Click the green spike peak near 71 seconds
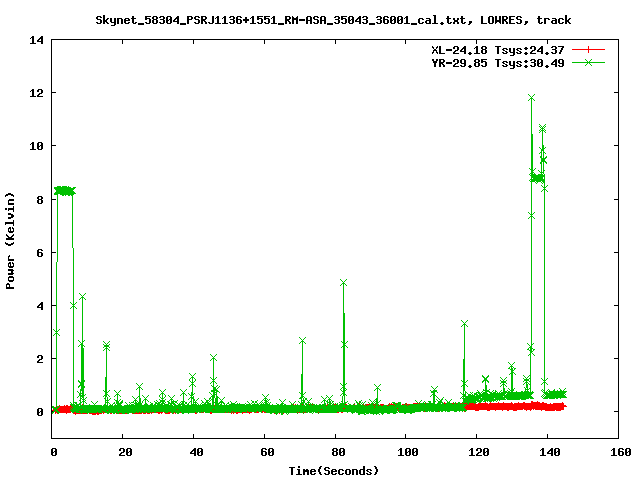This screenshot has height=480, width=640. click(x=302, y=340)
